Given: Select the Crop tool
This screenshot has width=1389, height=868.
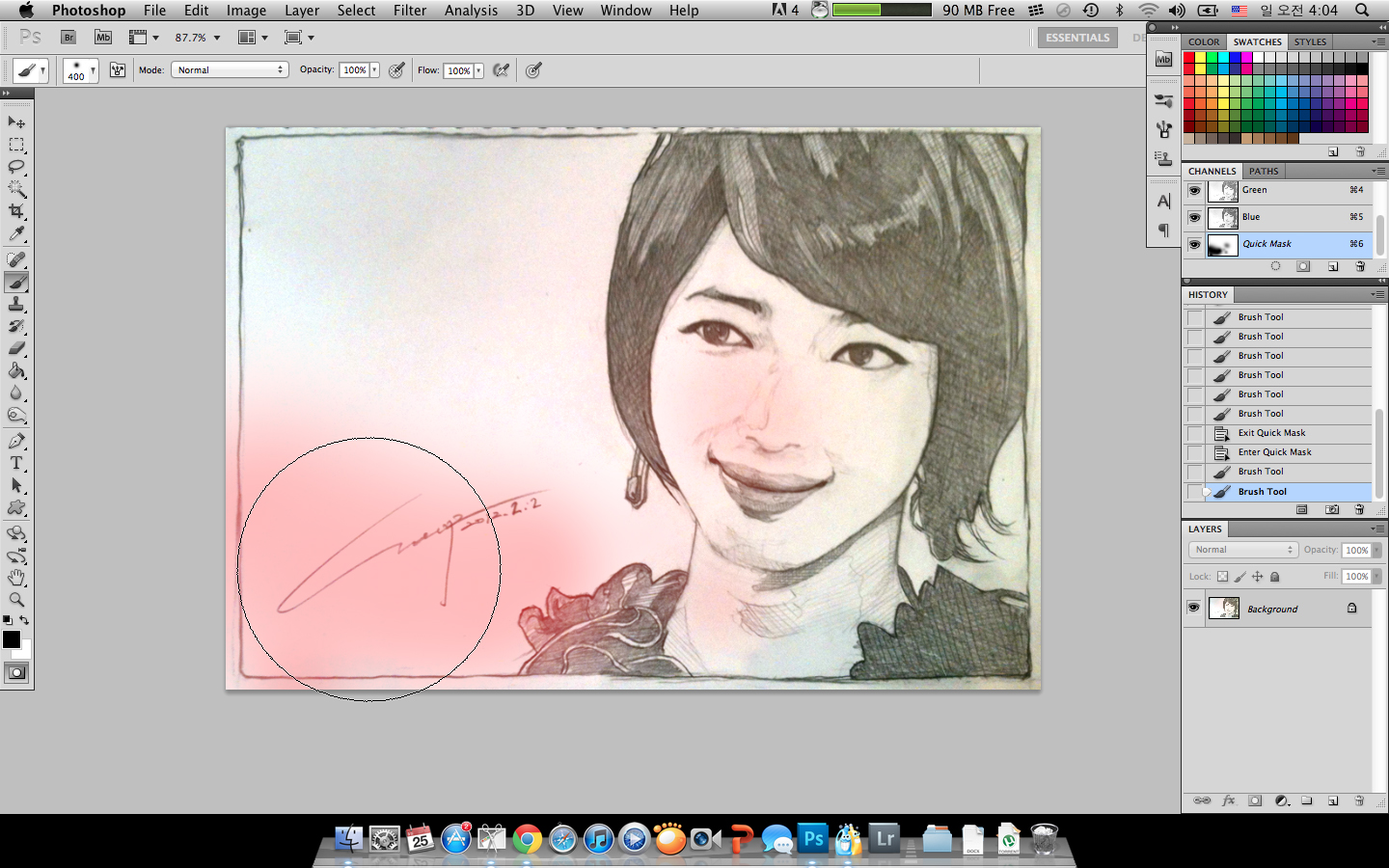Looking at the screenshot, I should 16,211.
